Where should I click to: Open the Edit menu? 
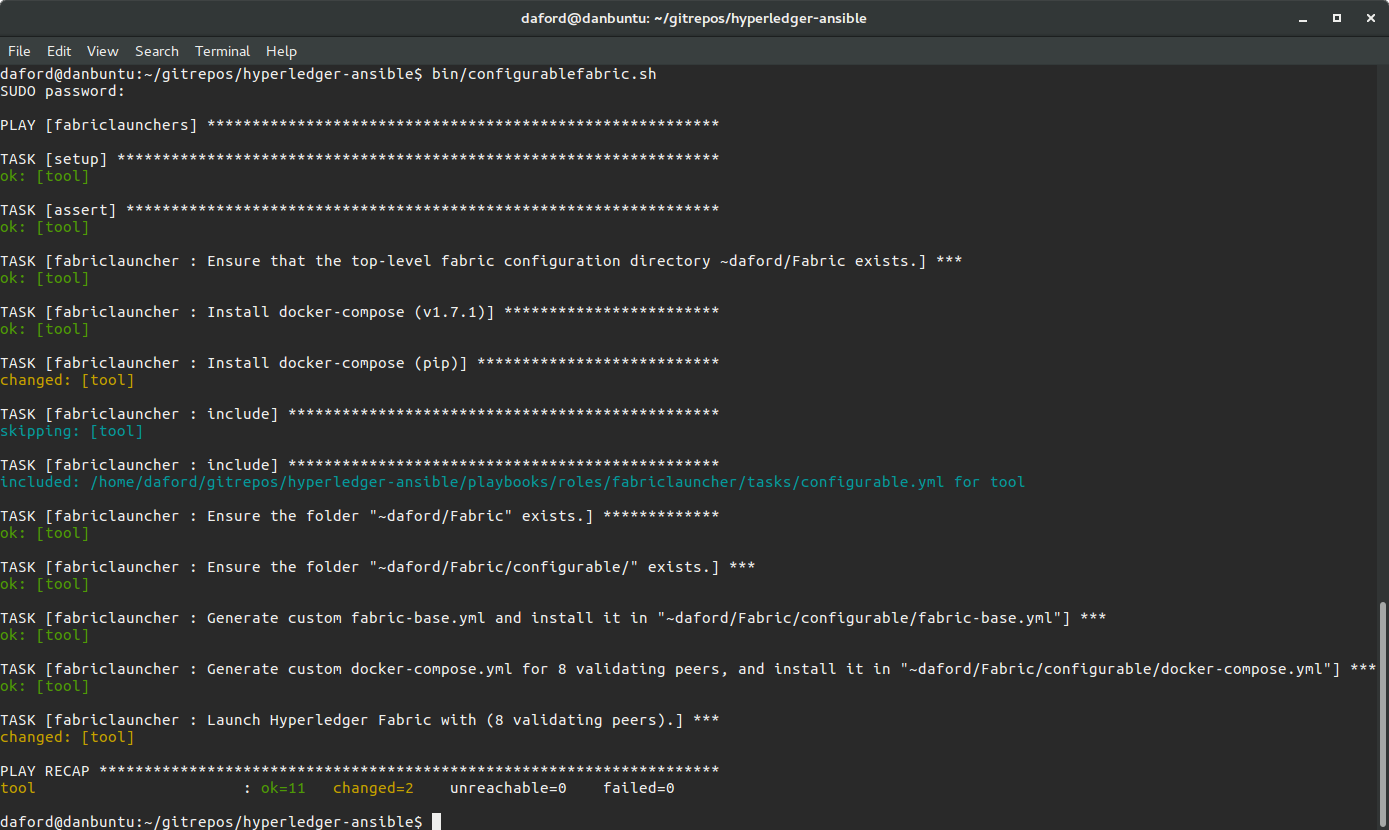click(x=59, y=51)
